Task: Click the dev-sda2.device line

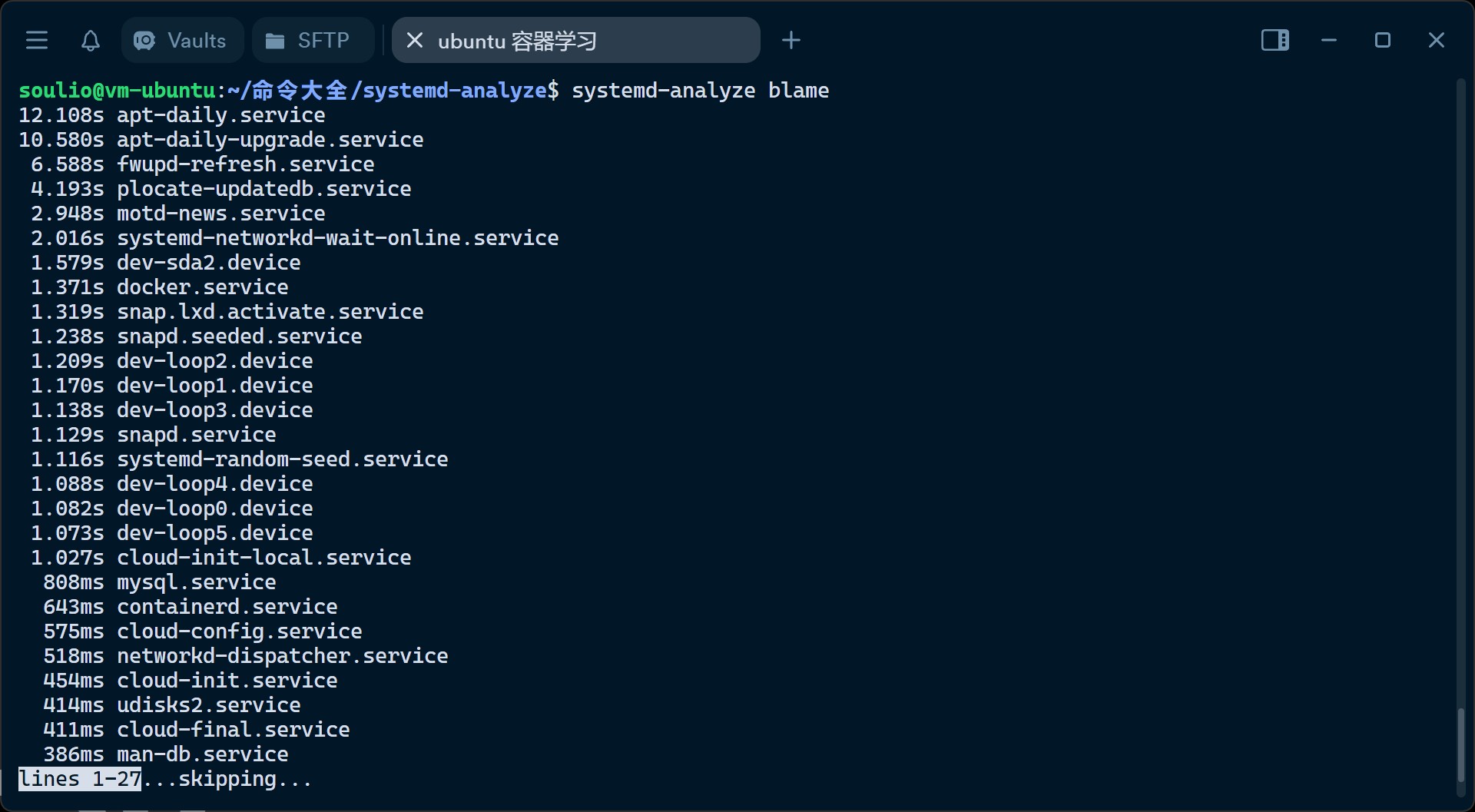Action: [x=166, y=263]
